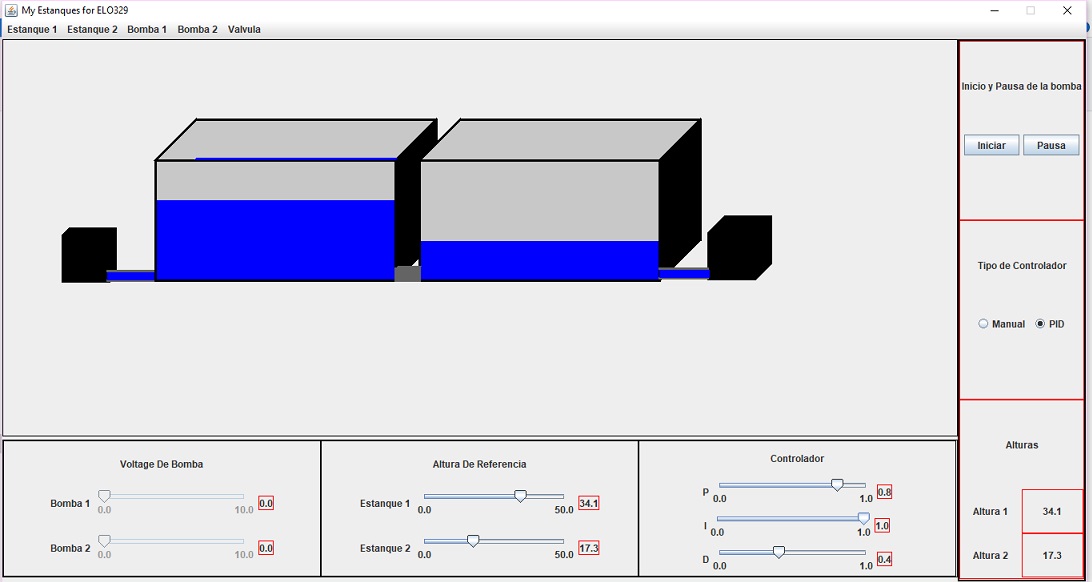Click the Tipo de Controlador label
The height and width of the screenshot is (582, 1092).
(1022, 266)
